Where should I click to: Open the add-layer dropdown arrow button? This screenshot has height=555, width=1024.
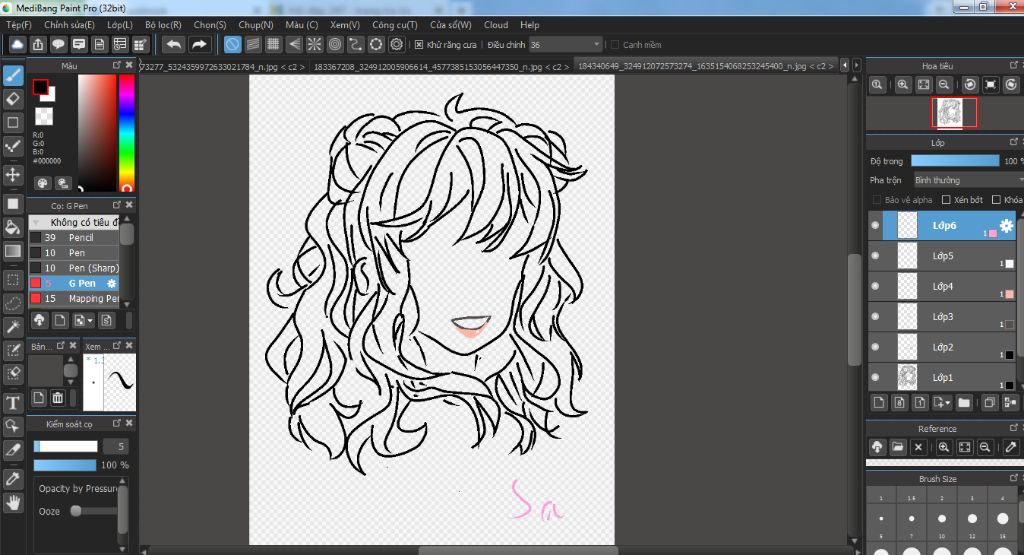(x=942, y=402)
